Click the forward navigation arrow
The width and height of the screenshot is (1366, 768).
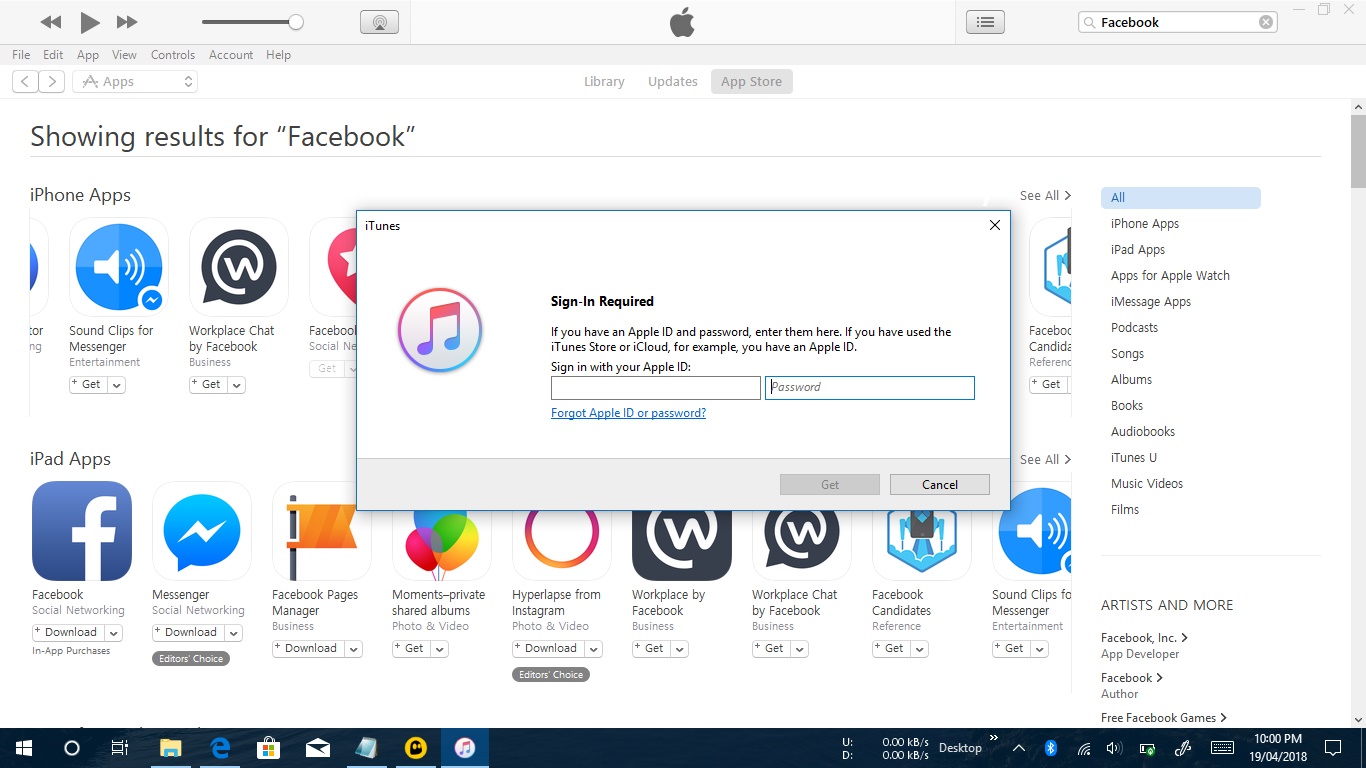click(52, 82)
